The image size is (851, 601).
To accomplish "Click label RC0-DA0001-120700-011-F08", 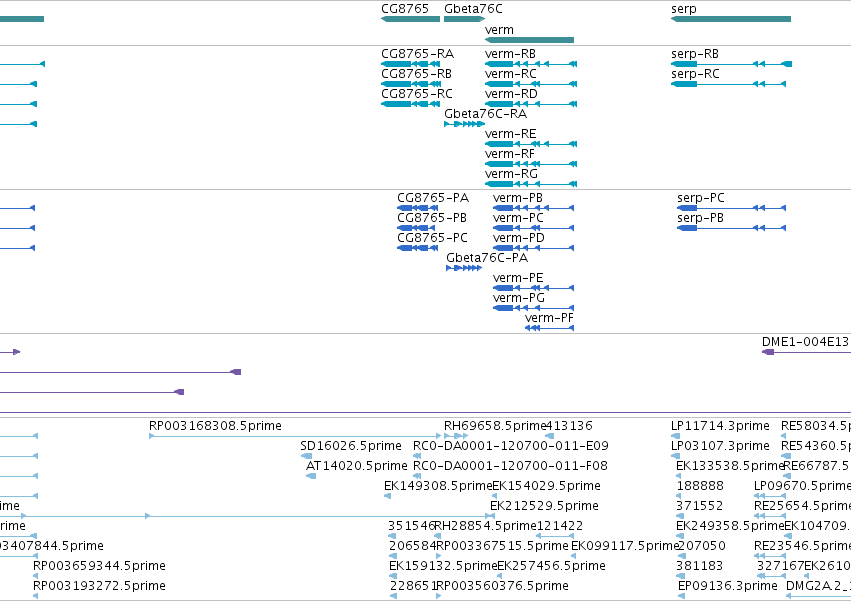I will point(510,466).
